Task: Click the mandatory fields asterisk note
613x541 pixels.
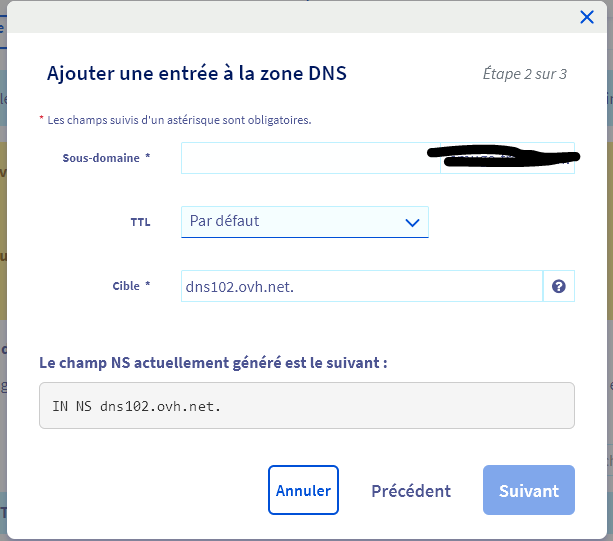Action: coord(178,120)
